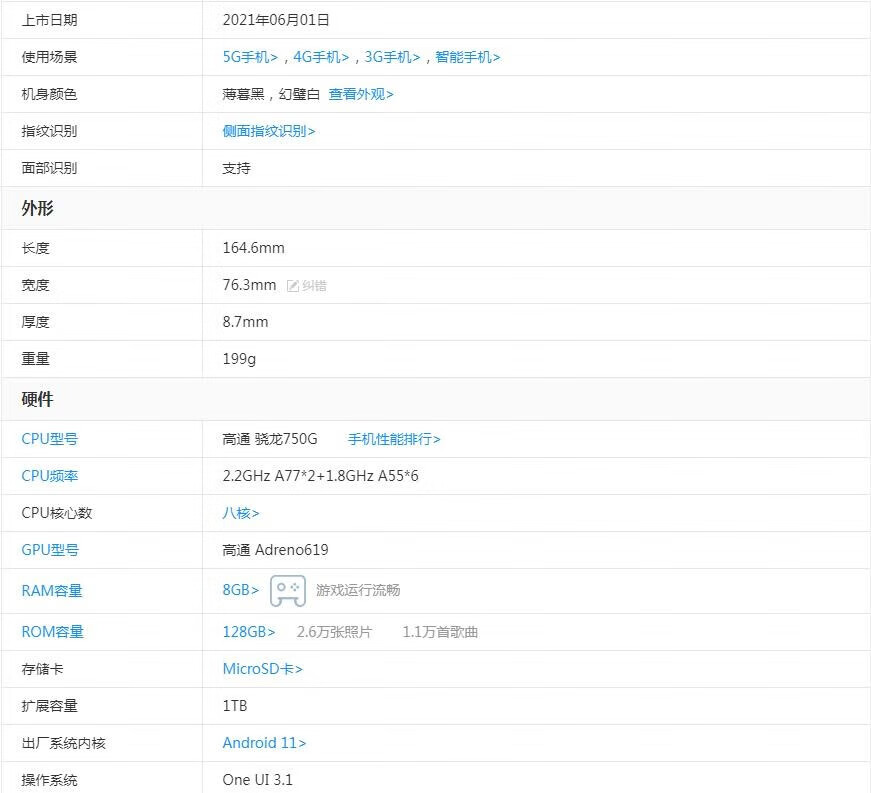Click the GPU型号 label link
This screenshot has height=793, width=871.
tap(49, 550)
